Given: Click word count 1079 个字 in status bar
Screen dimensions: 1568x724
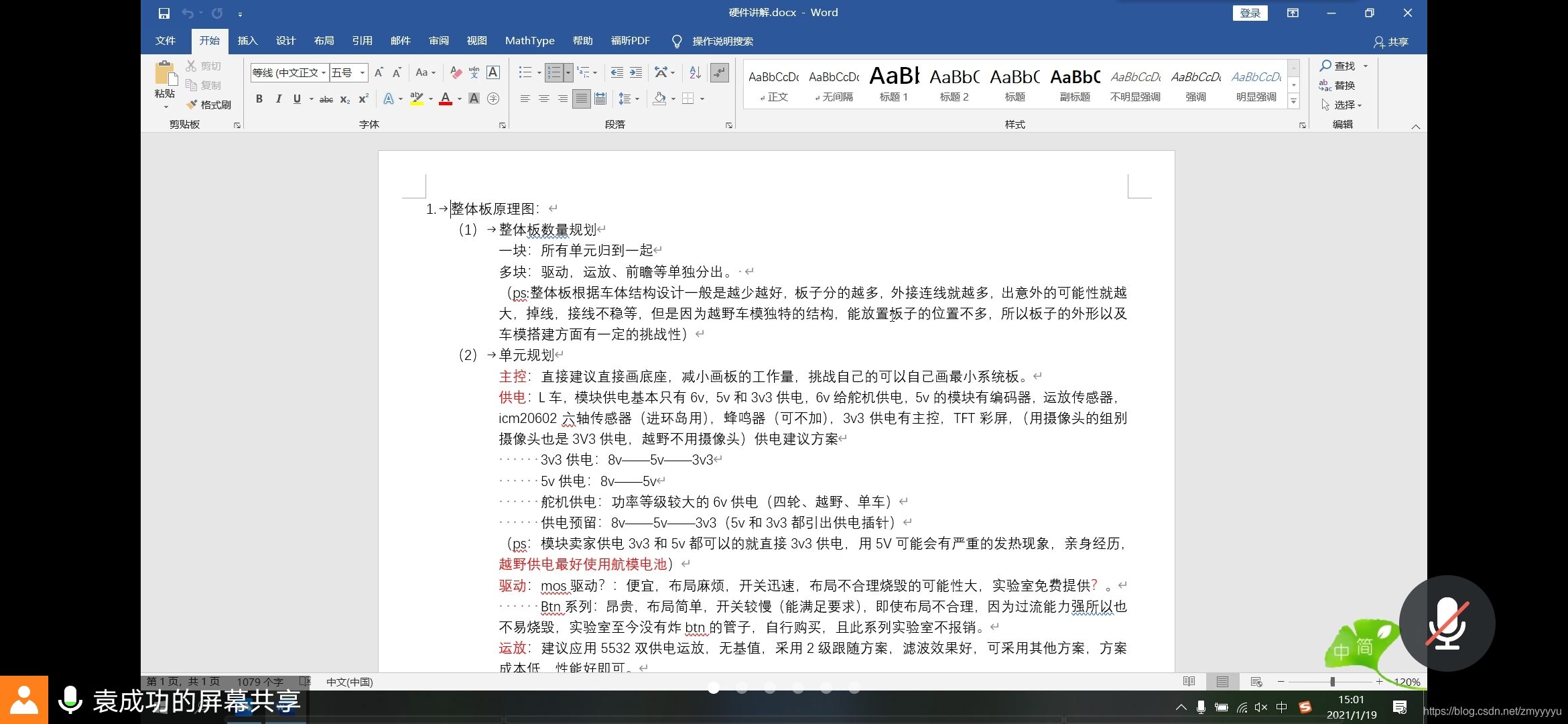Looking at the screenshot, I should pos(260,682).
